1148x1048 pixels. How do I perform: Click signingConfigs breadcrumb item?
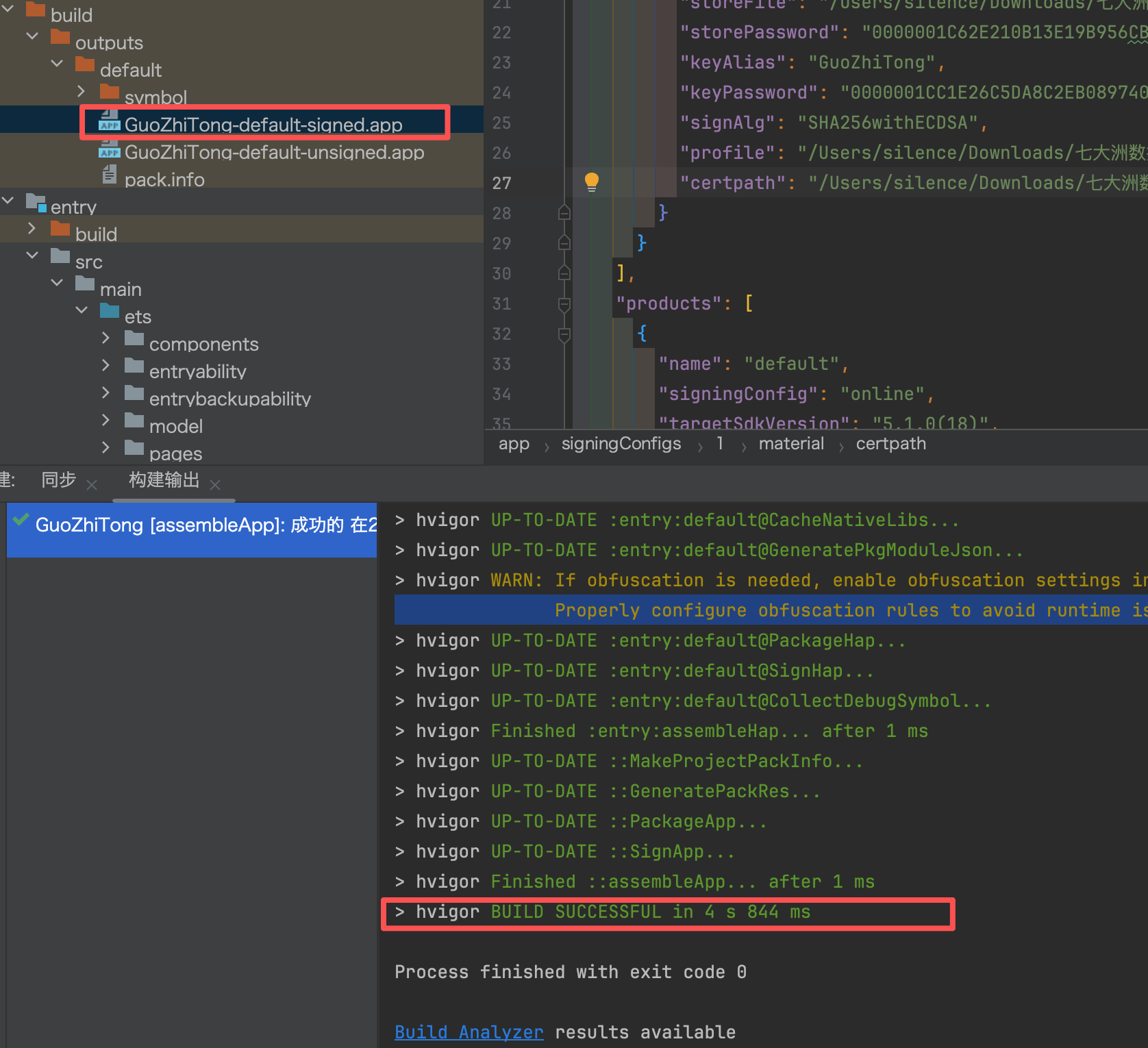(x=621, y=444)
